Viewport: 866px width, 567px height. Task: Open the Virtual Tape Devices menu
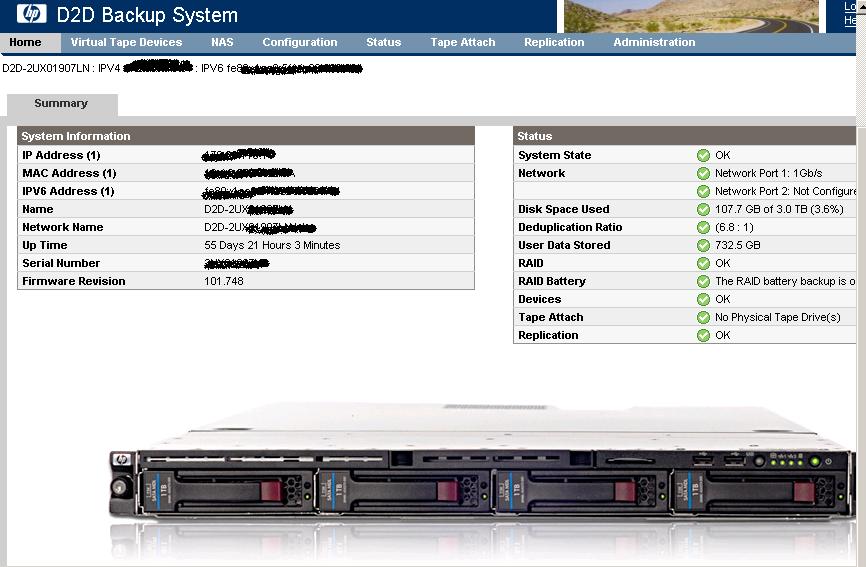pyautogui.click(x=126, y=43)
